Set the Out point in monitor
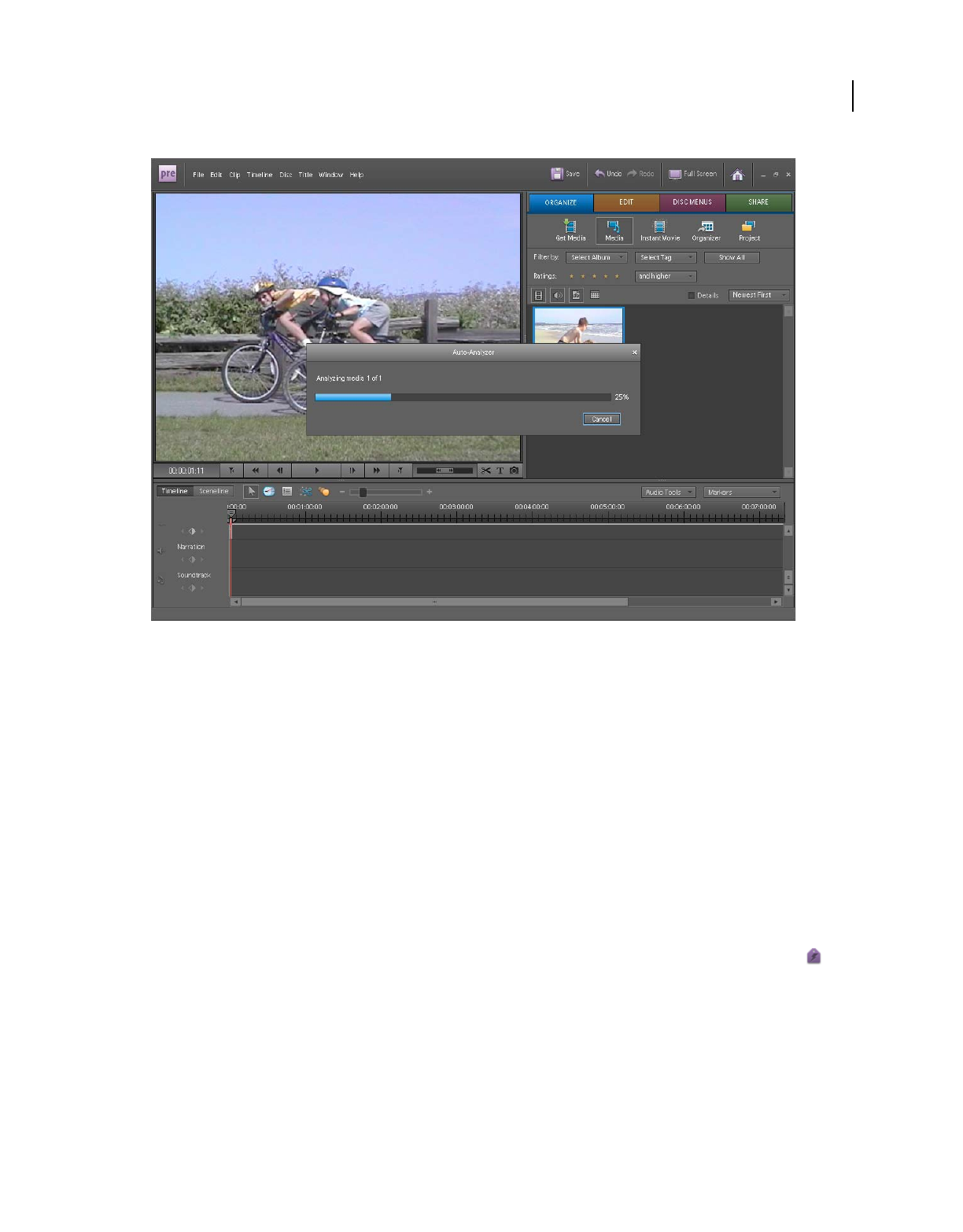The height and width of the screenshot is (1232, 963). (x=400, y=470)
